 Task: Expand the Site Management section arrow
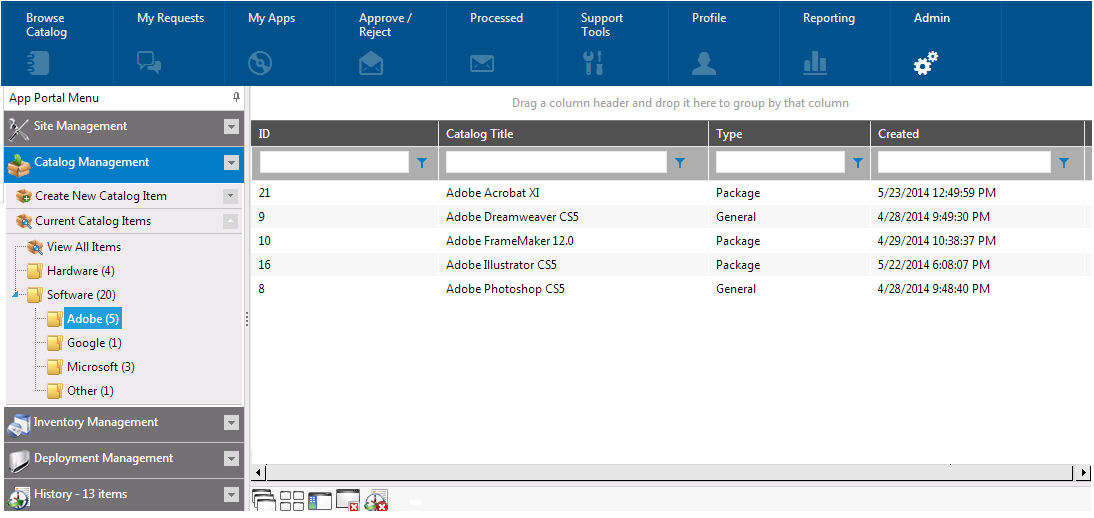(x=231, y=127)
